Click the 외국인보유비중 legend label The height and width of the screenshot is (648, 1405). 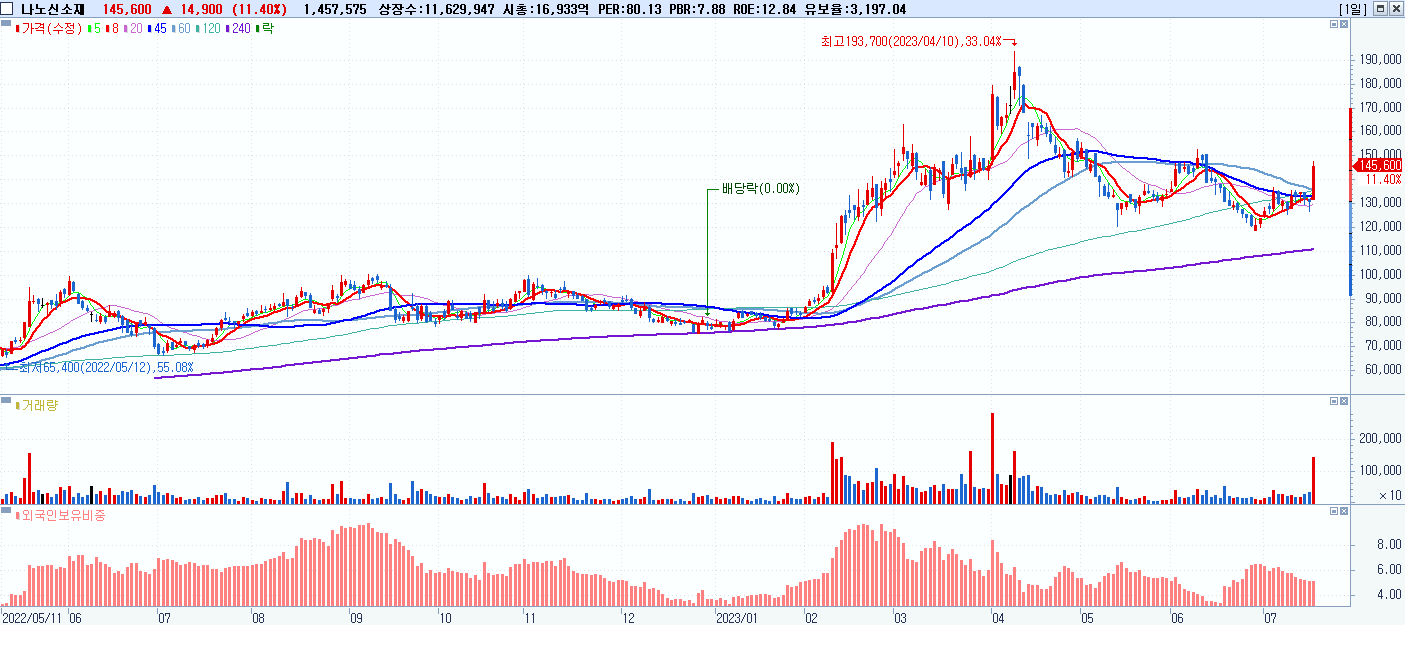[x=58, y=515]
